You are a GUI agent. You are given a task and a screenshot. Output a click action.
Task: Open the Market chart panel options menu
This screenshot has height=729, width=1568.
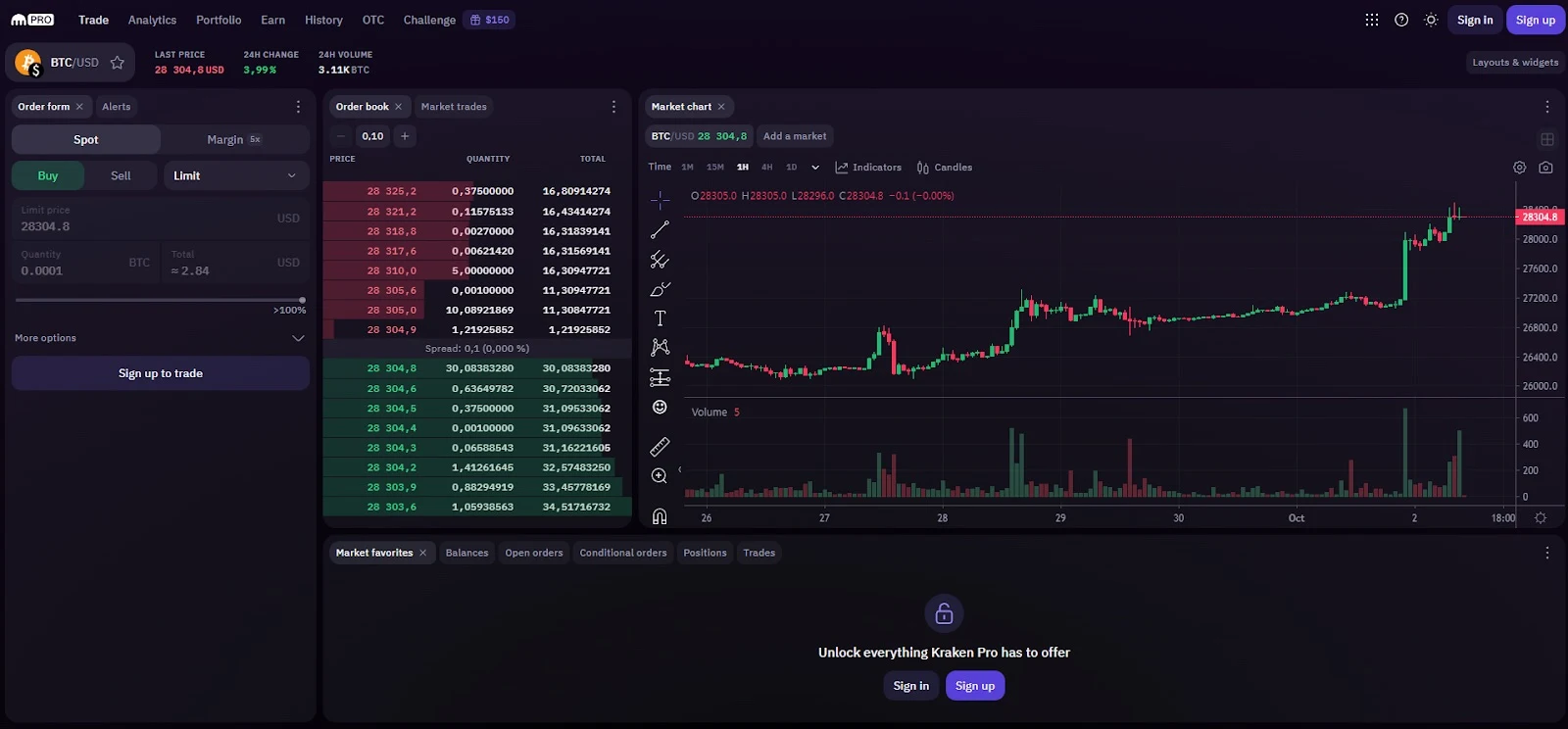1546,107
